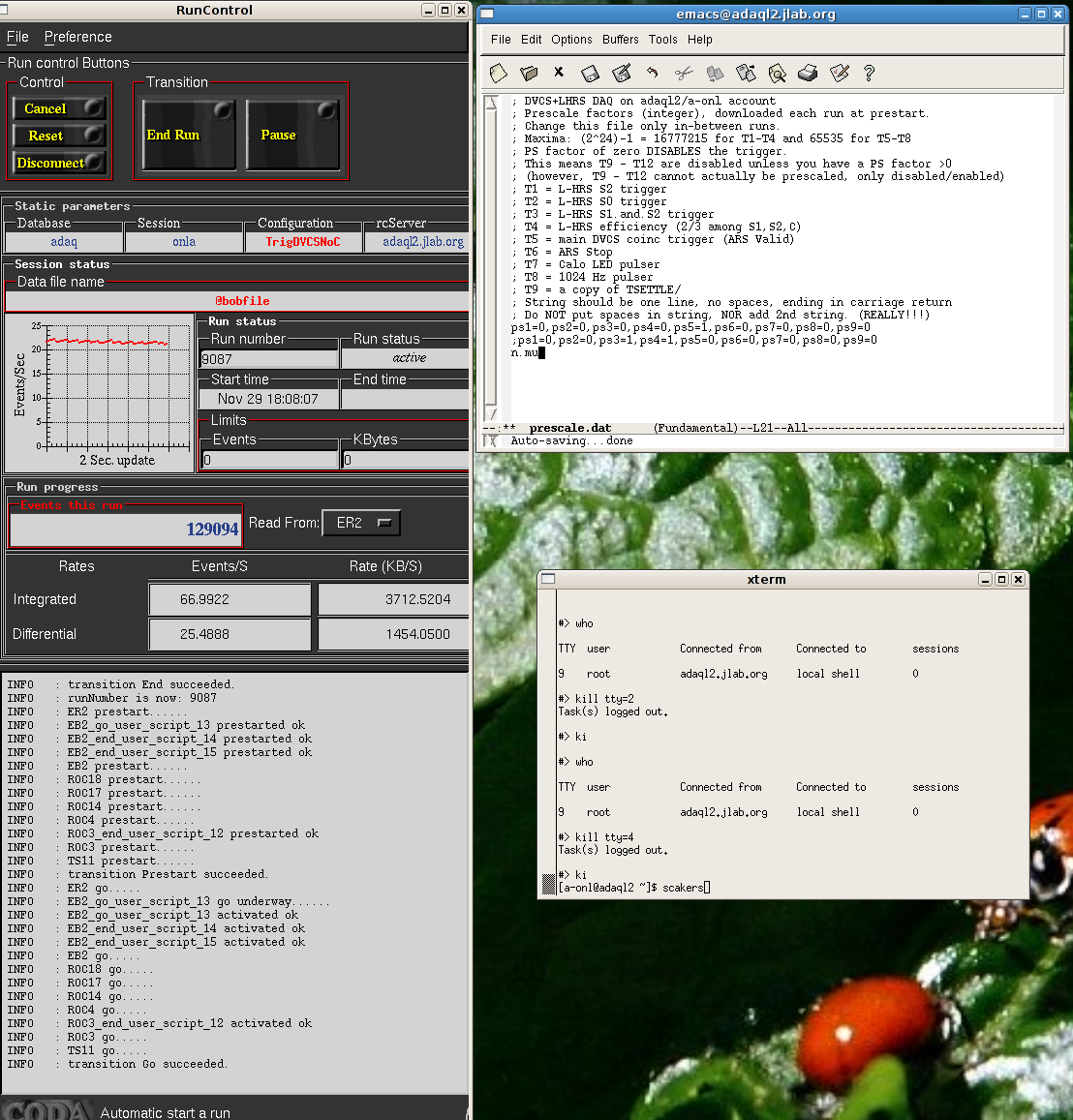Open emacs Edit menu
This screenshot has width=1073, height=1120.
[x=531, y=40]
